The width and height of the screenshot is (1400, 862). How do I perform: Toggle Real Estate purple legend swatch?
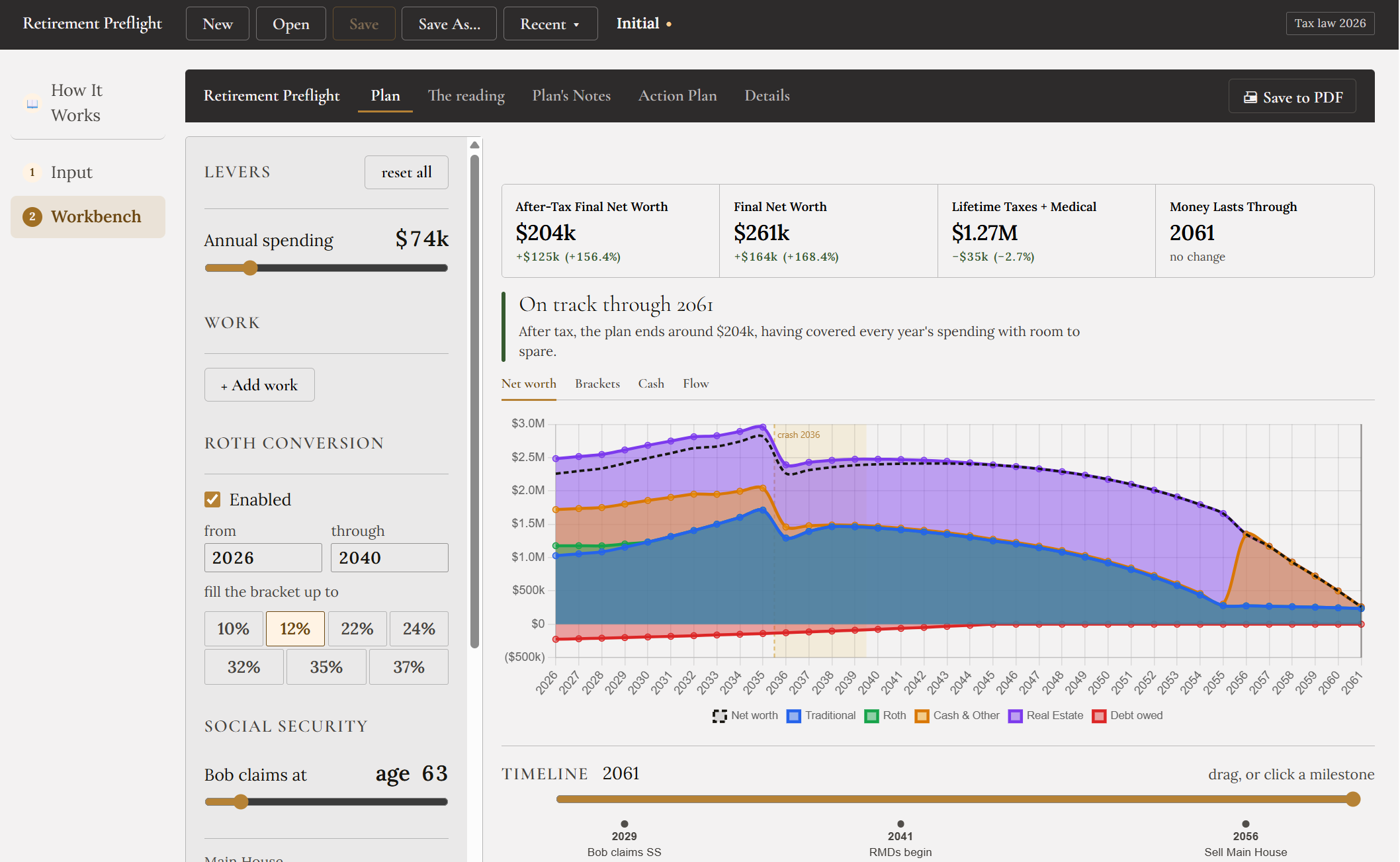click(x=1015, y=716)
